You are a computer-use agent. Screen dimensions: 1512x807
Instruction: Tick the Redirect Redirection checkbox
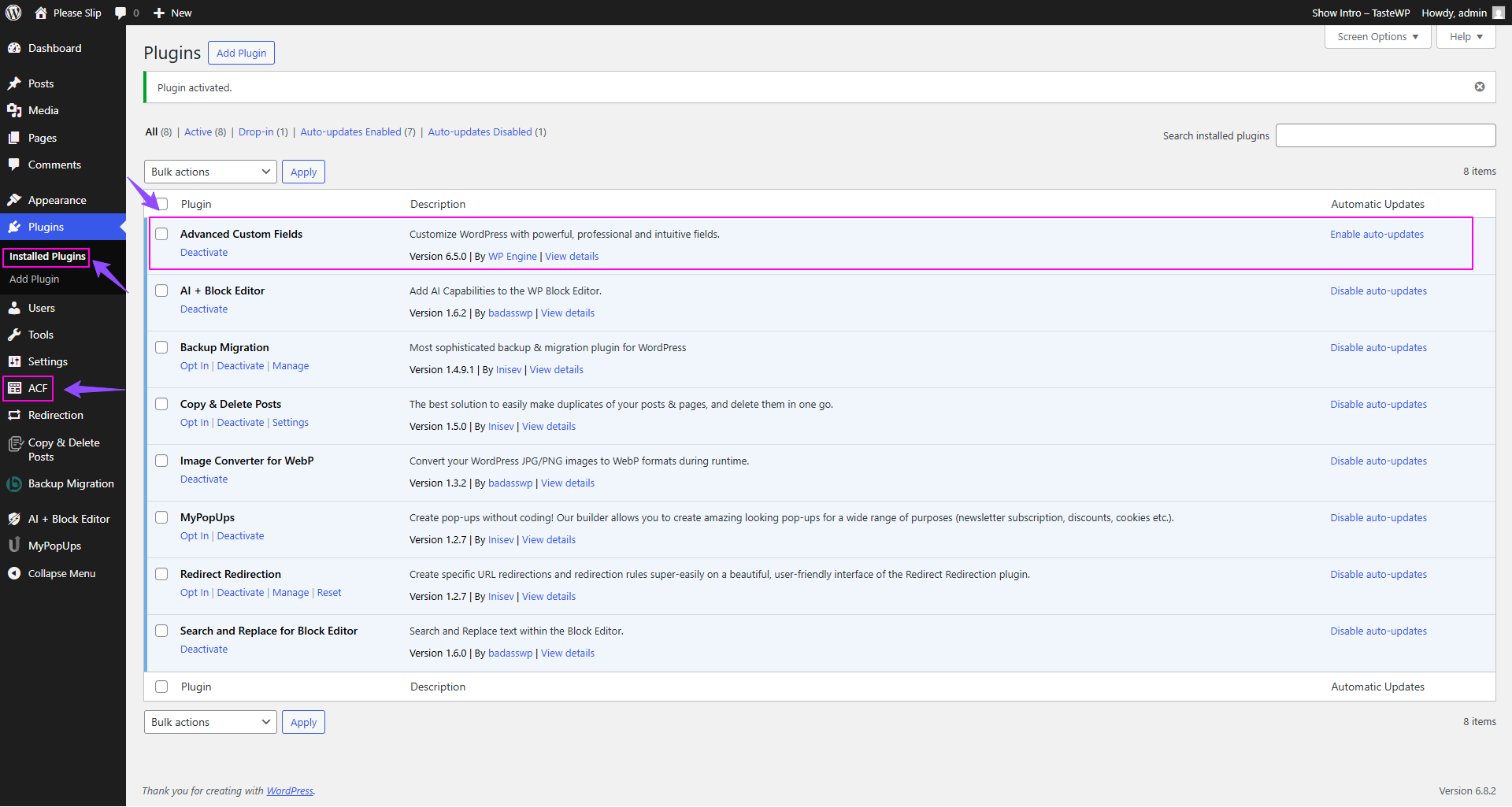click(161, 574)
